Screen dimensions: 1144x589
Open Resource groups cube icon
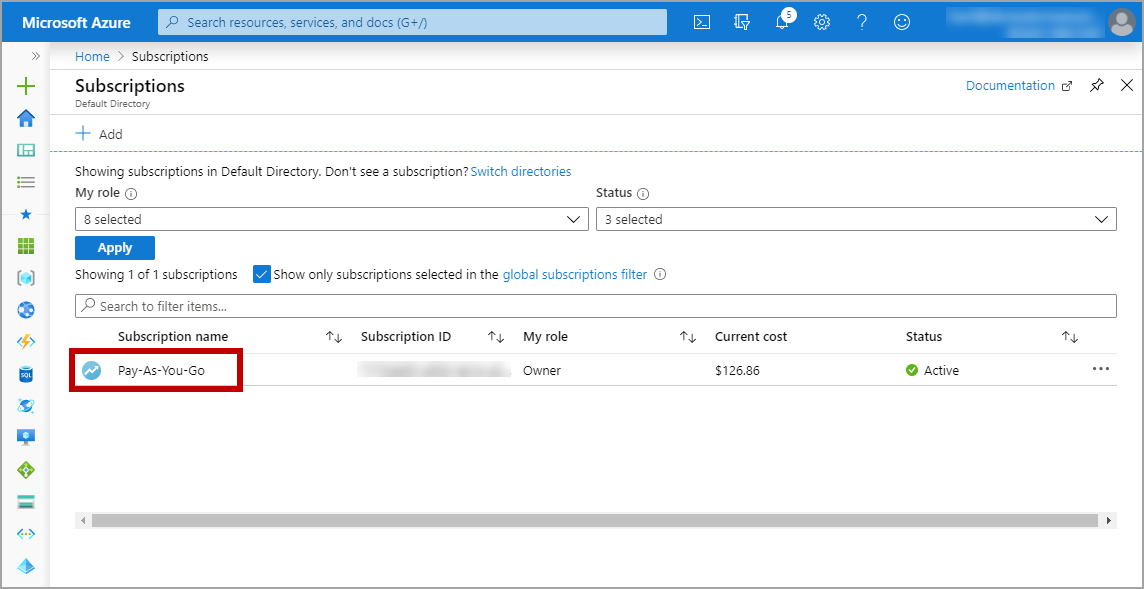26,278
